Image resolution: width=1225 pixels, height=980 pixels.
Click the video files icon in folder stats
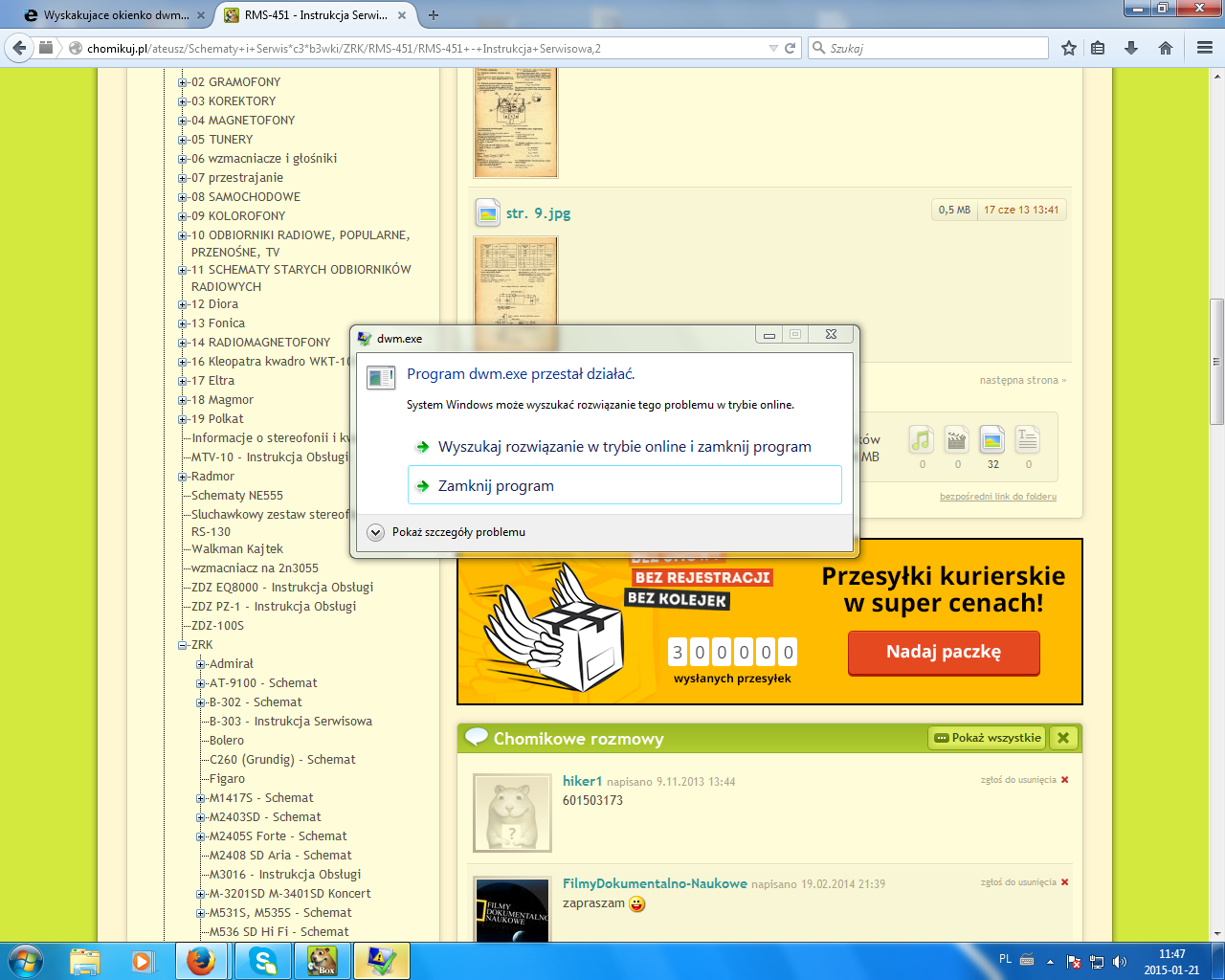coord(957,440)
